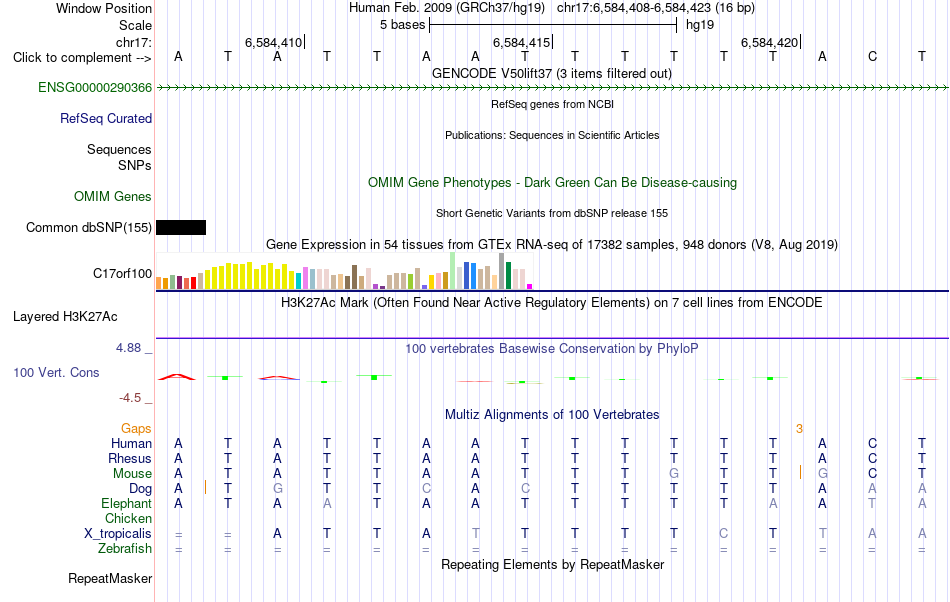Click the '5 bases' scale bar

[x=553, y=25]
